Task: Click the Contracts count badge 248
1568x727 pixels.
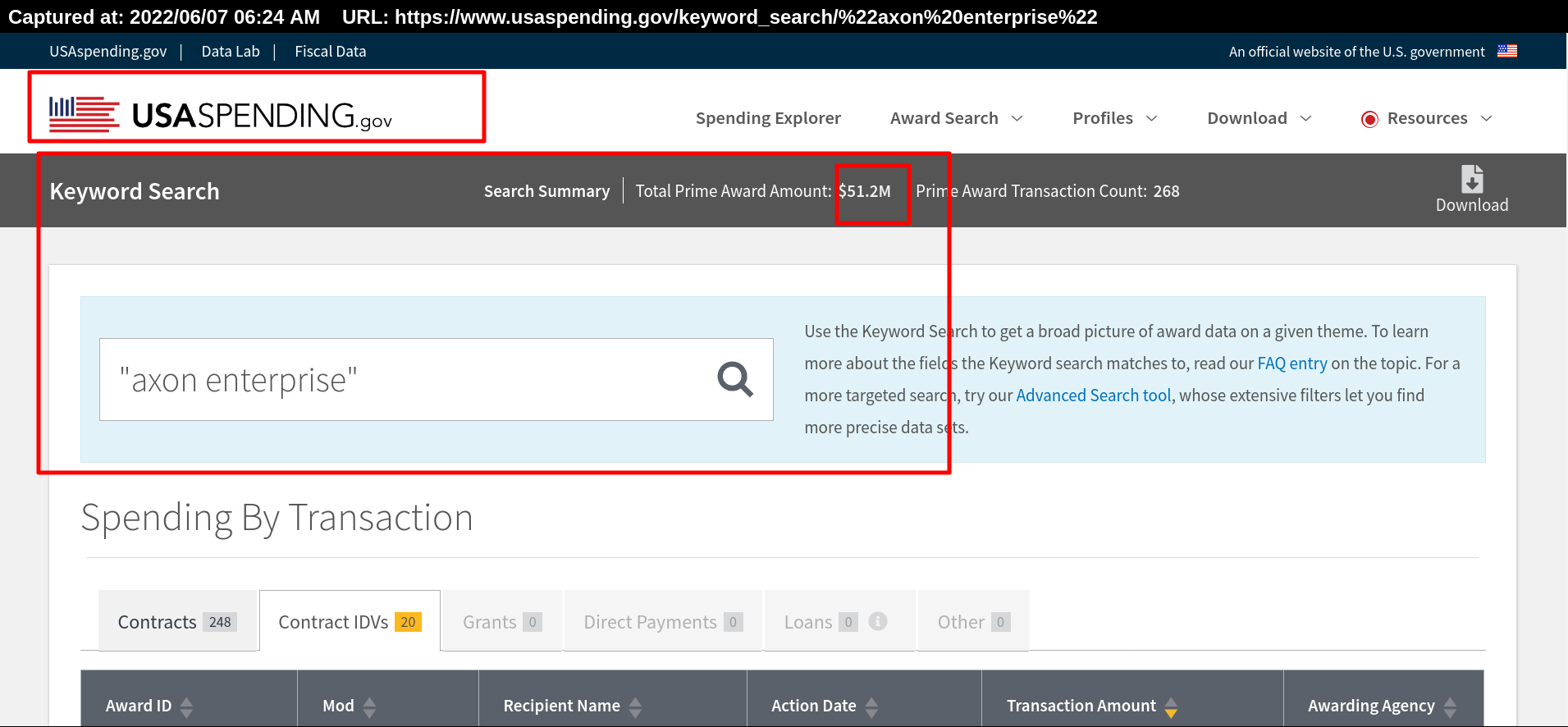Action: tap(220, 622)
